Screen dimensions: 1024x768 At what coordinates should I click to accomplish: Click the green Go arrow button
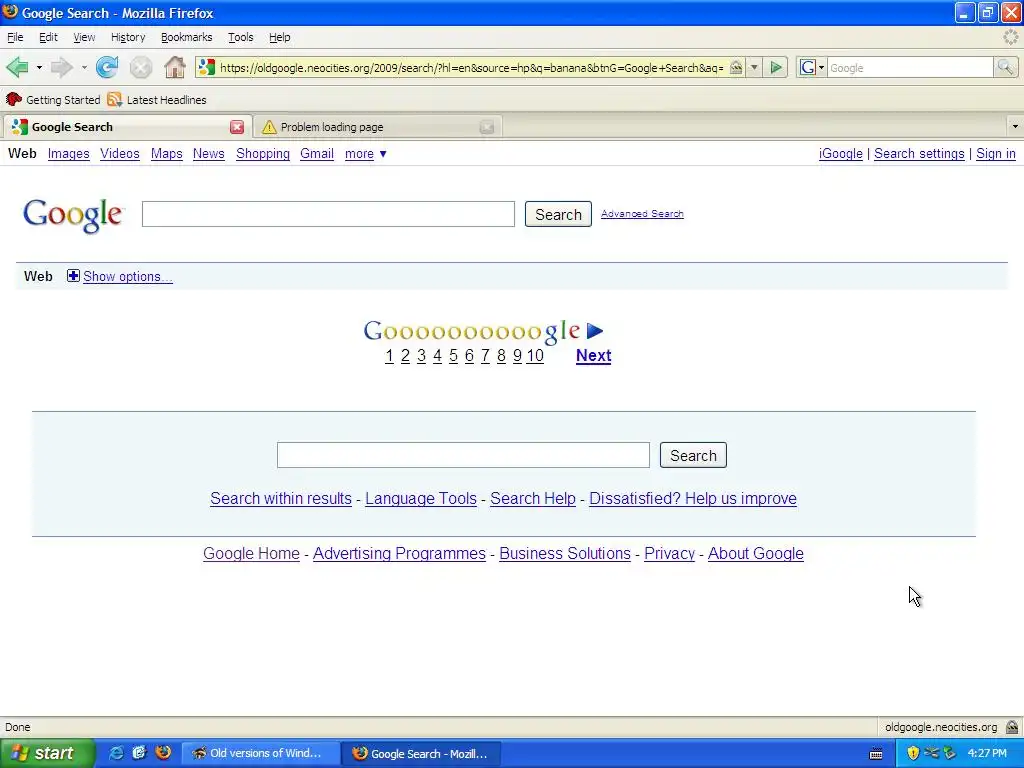coord(776,67)
